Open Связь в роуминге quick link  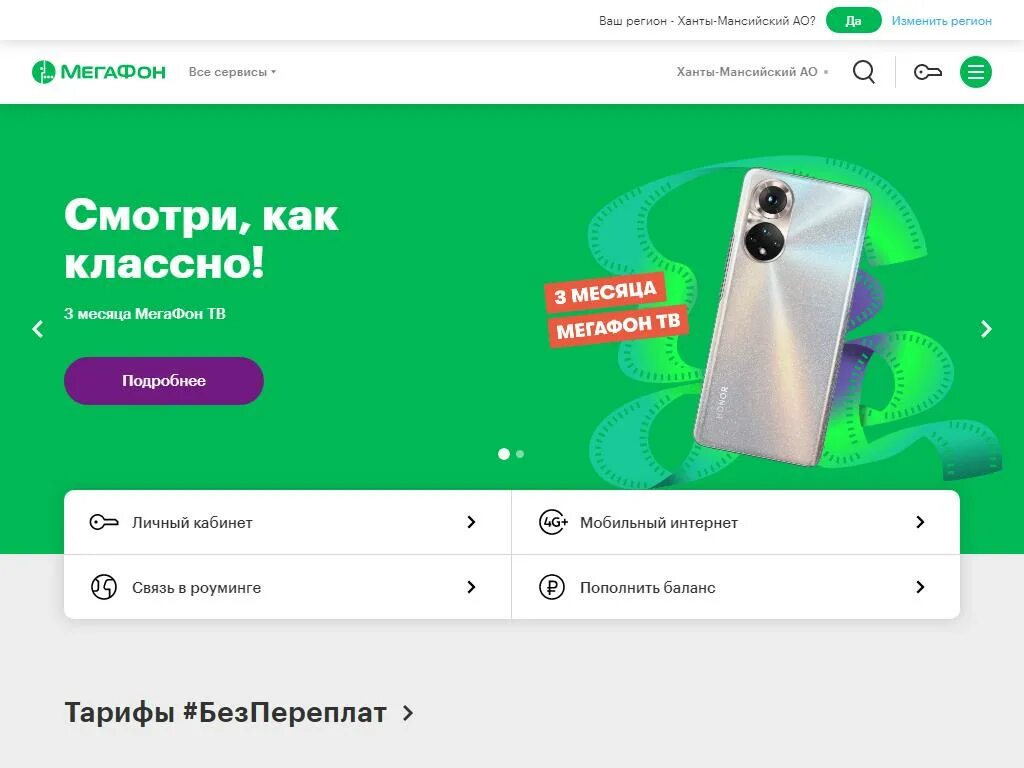(287, 586)
